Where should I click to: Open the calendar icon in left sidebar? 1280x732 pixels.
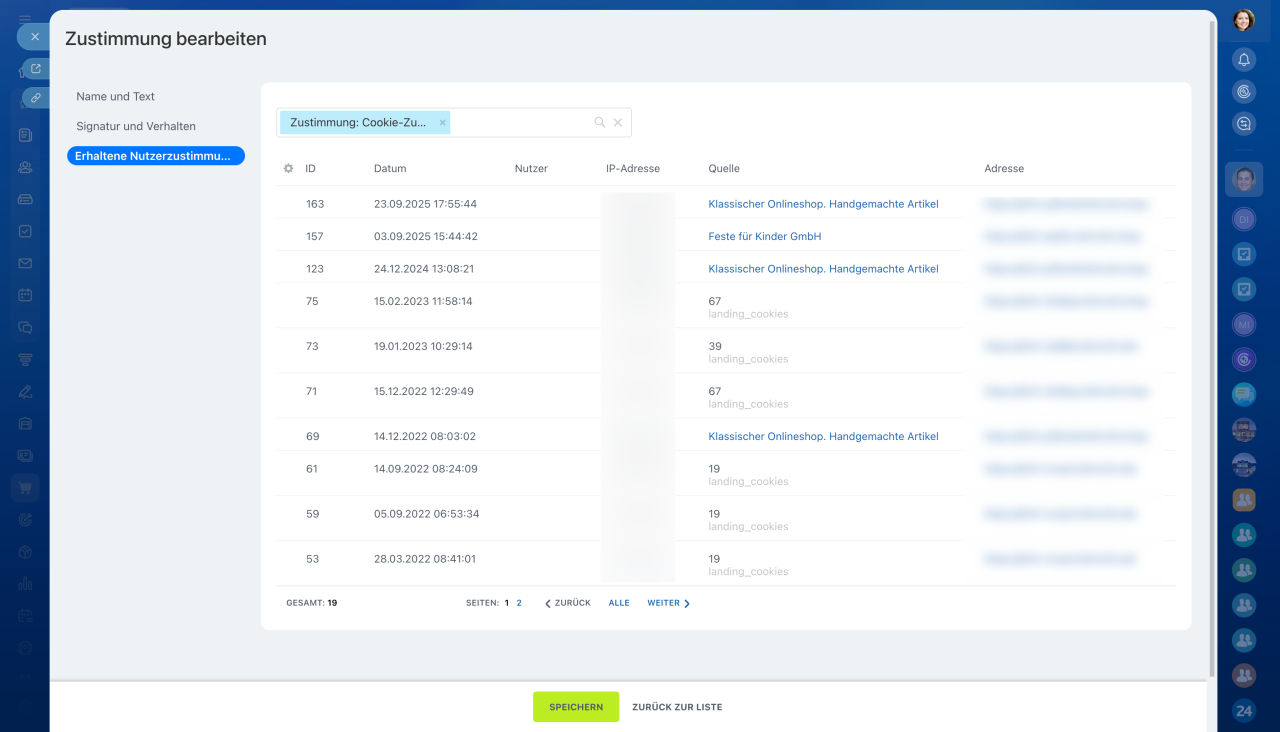coord(25,295)
